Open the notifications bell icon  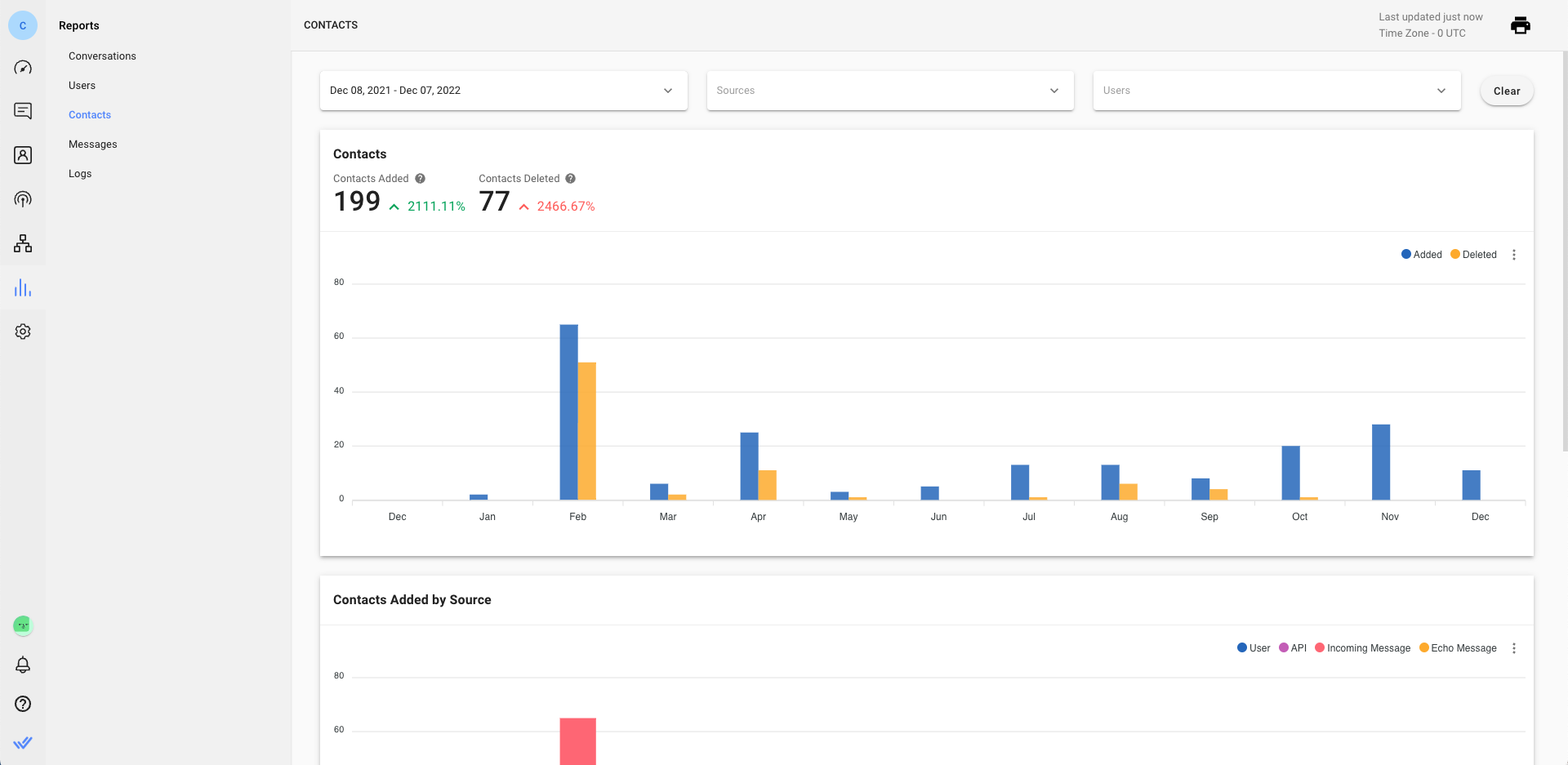tap(23, 665)
